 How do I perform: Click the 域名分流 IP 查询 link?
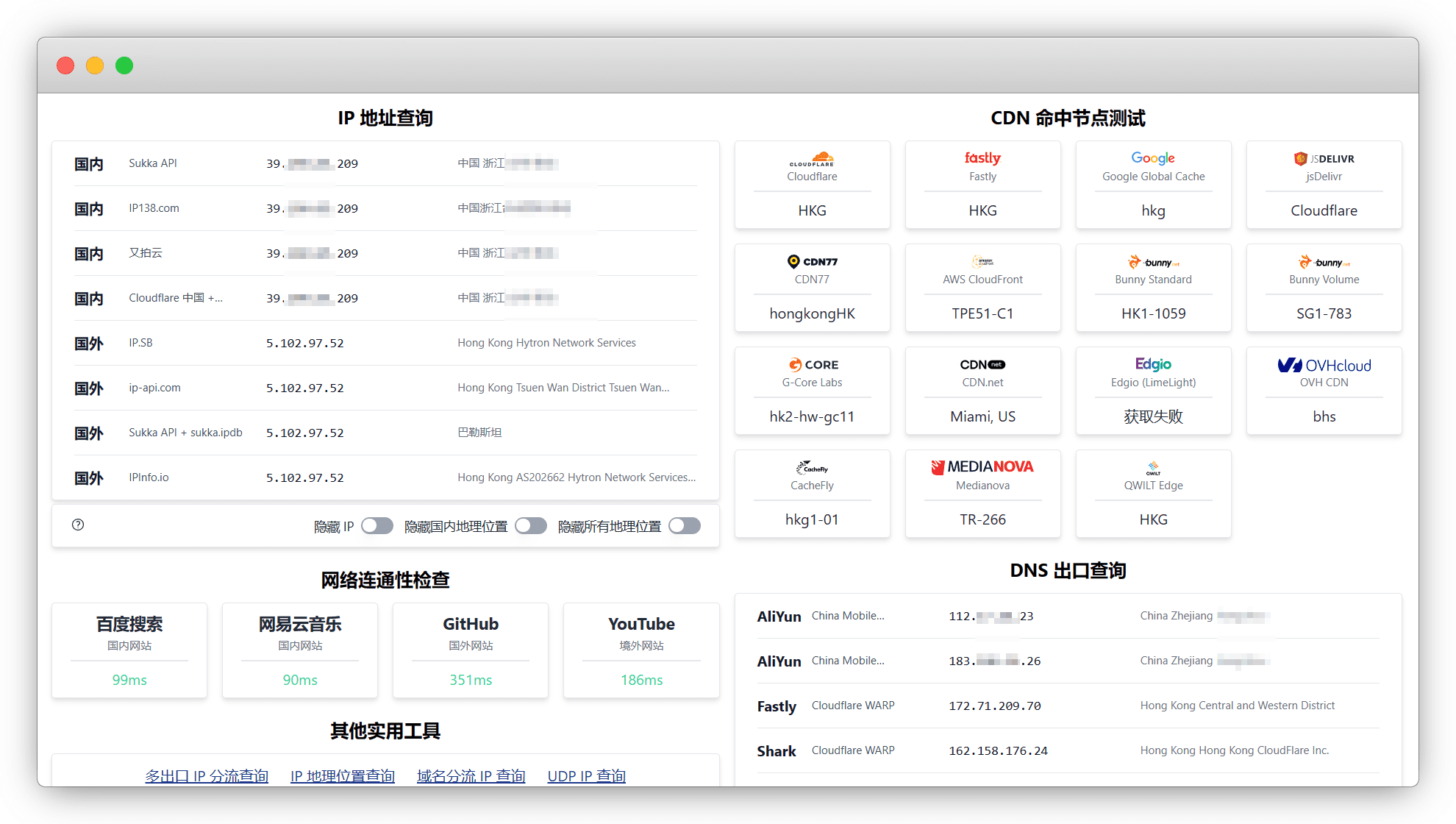pos(471,776)
